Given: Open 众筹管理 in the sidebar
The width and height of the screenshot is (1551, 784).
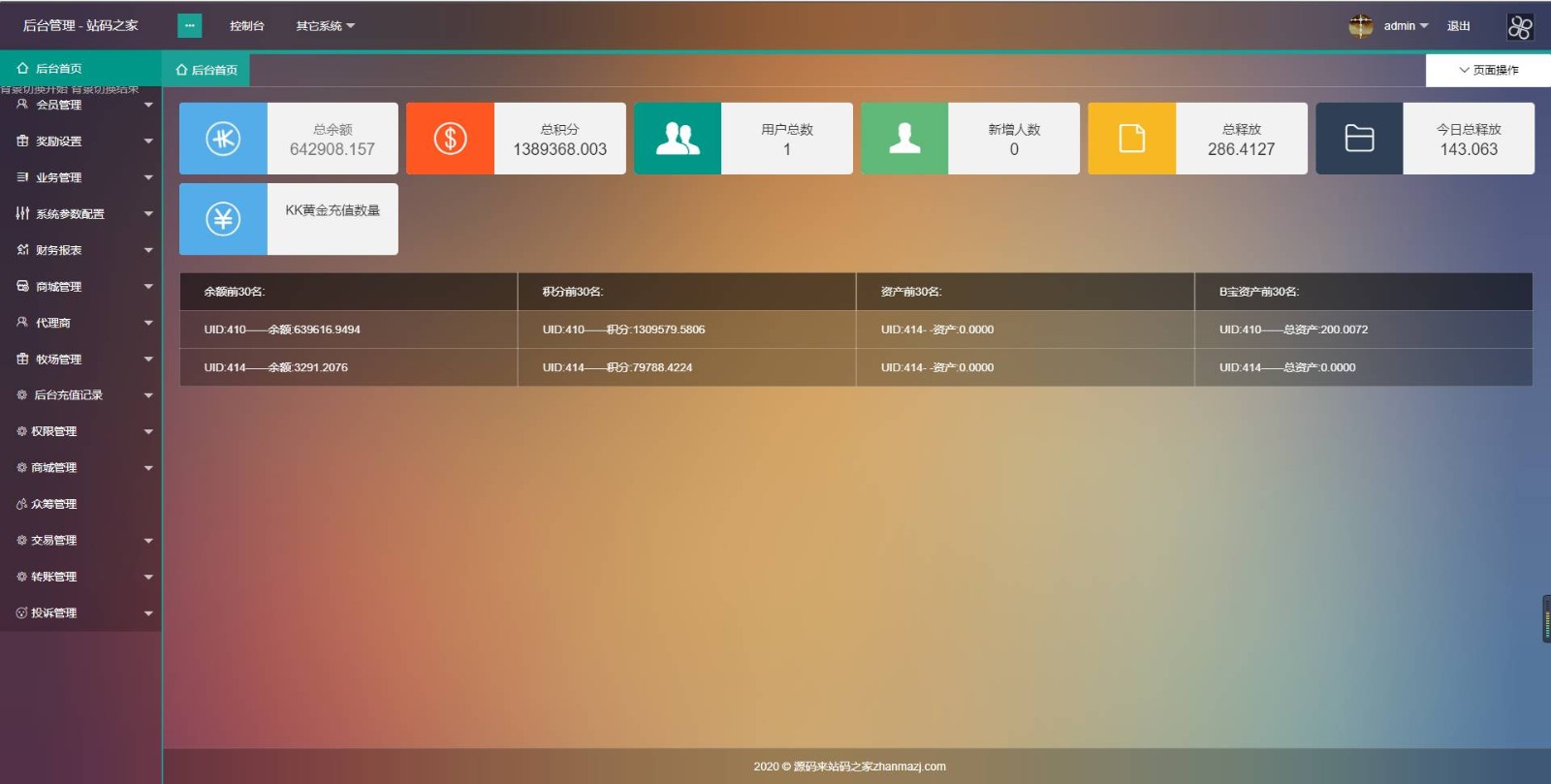Looking at the screenshot, I should [x=54, y=504].
